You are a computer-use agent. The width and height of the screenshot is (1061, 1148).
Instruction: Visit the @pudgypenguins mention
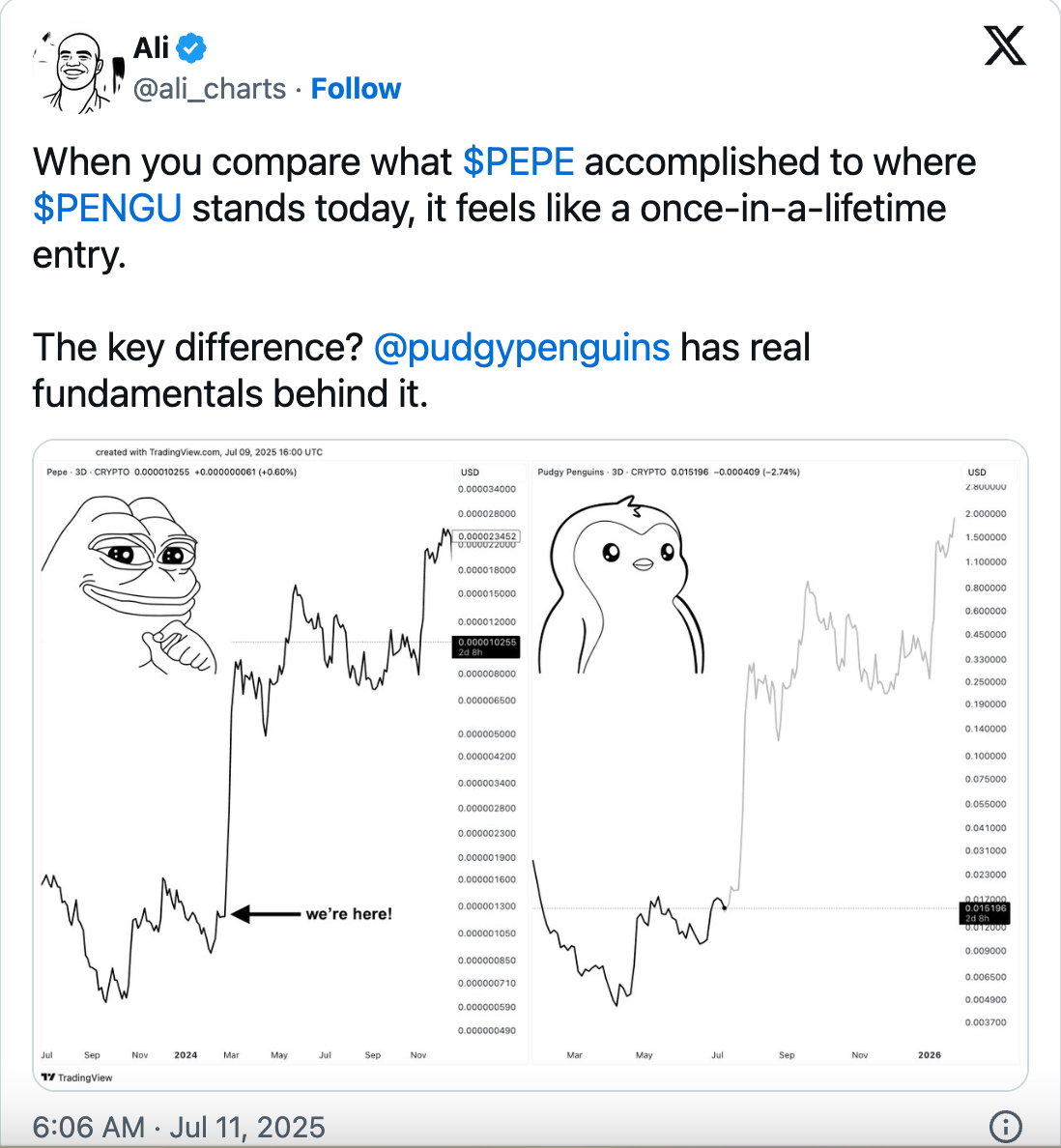pos(521,348)
